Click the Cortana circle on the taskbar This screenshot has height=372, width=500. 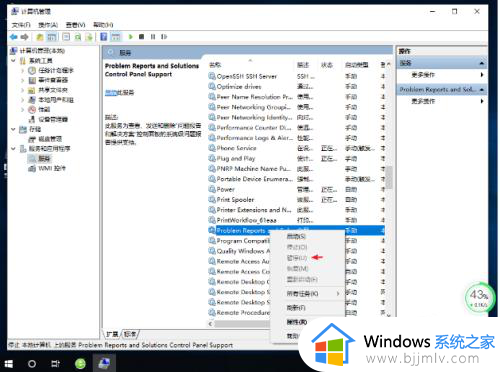pyautogui.click(x=32, y=364)
